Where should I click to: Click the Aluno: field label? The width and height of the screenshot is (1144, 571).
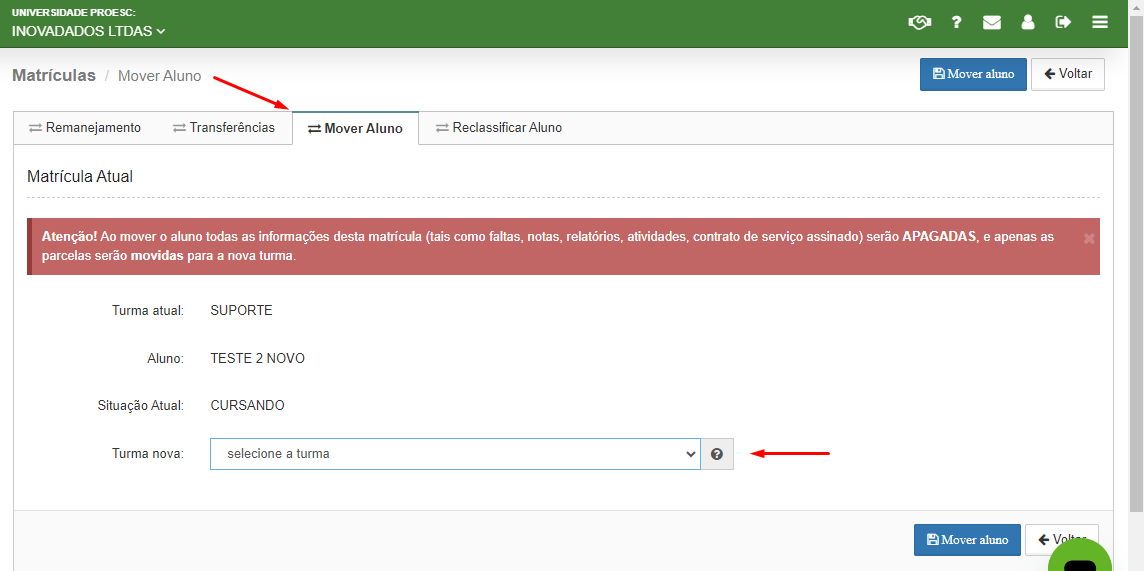tap(166, 359)
